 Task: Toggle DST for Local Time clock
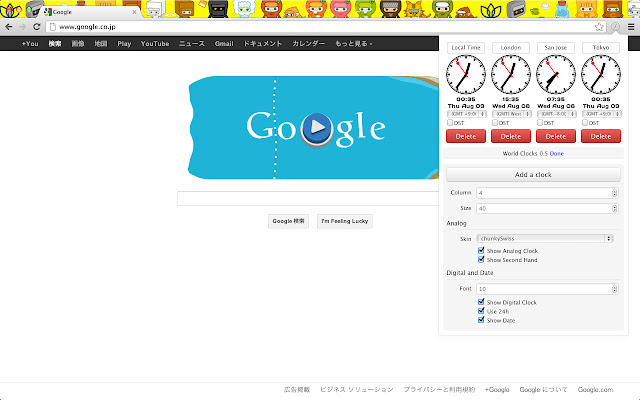click(450, 122)
